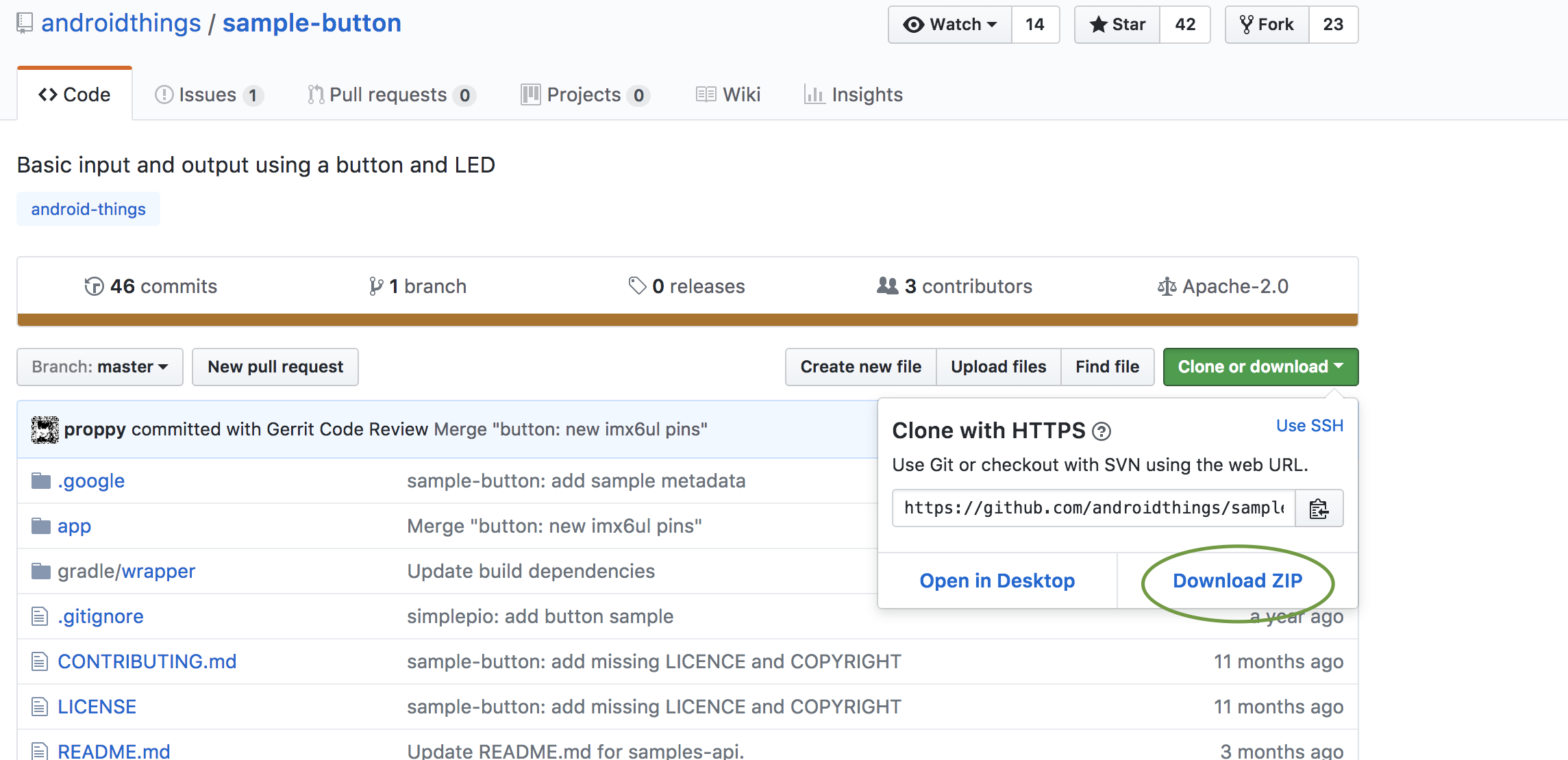The width and height of the screenshot is (1568, 760).
Task: Click commit message "Update build dependencies"
Action: pyautogui.click(x=531, y=572)
